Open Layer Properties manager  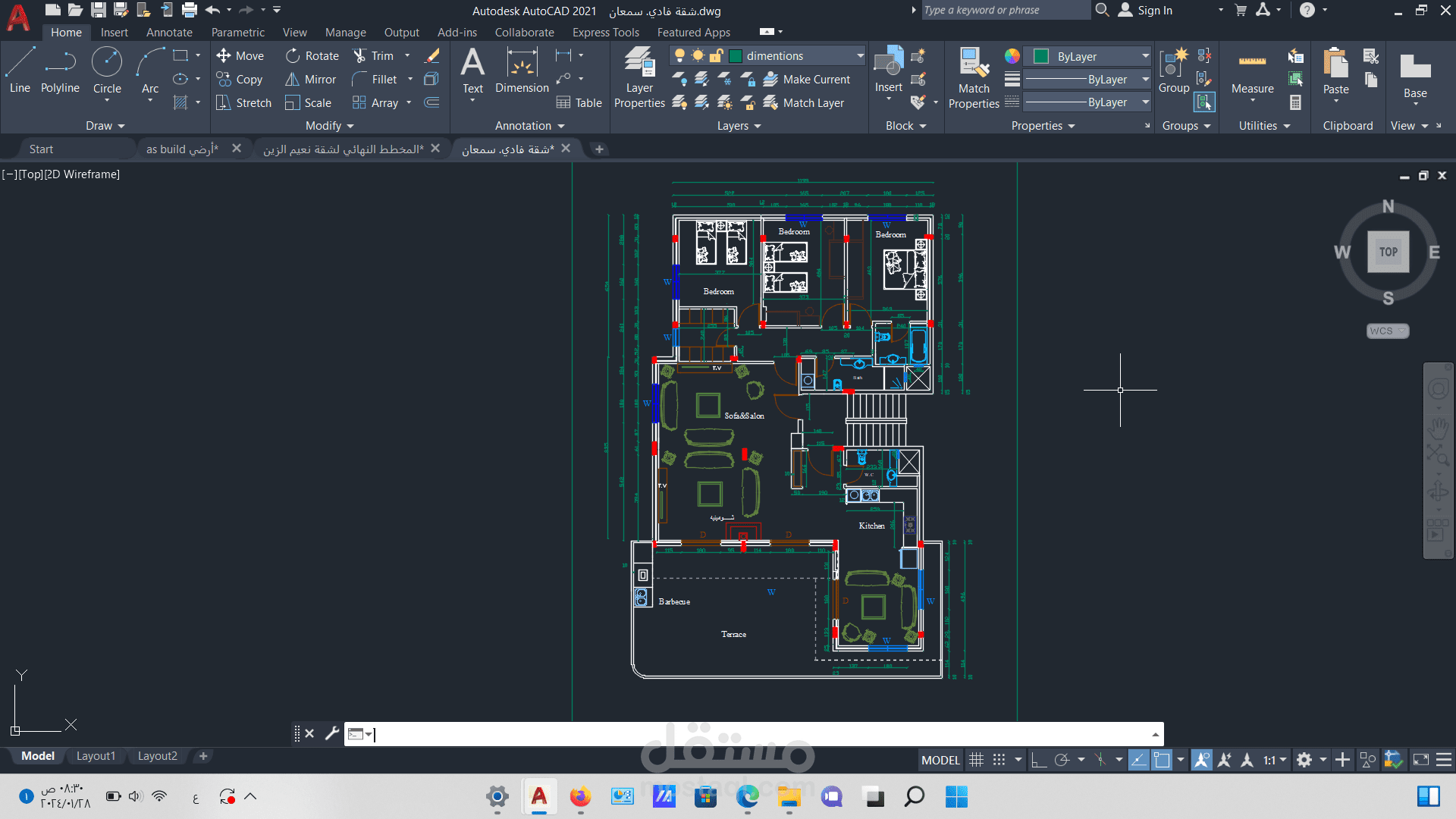[639, 77]
